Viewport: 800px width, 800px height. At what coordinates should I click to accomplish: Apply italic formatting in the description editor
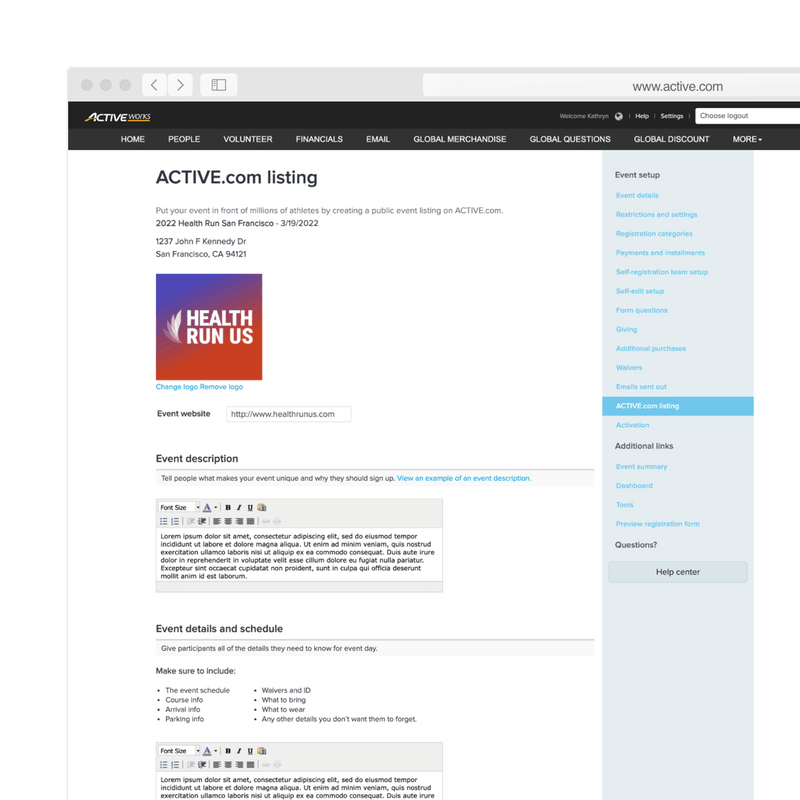tap(238, 507)
